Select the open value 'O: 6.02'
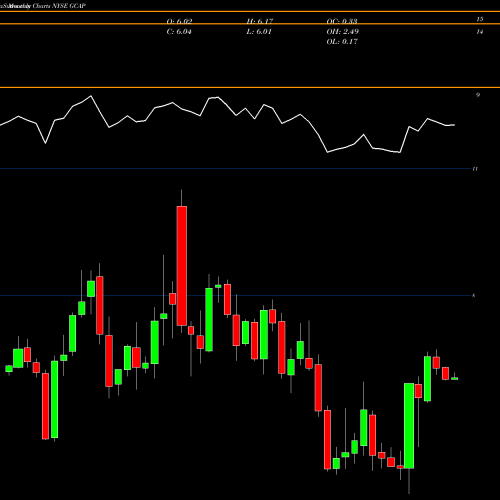Image resolution: width=500 pixels, height=500 pixels. (179, 21)
